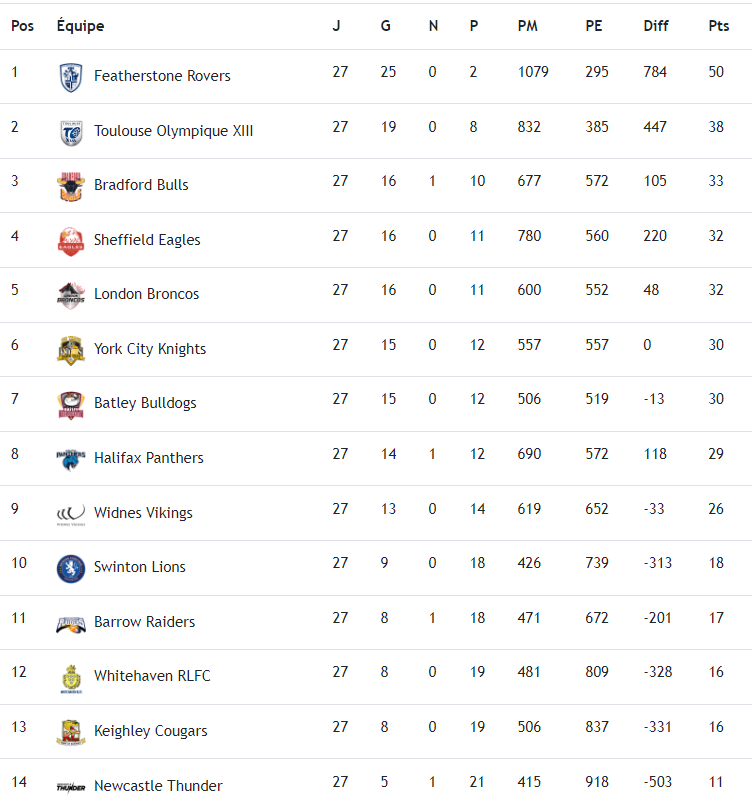The width and height of the screenshot is (755, 807).
Task: Click the Barrow Raiders logo
Action: pos(70,623)
